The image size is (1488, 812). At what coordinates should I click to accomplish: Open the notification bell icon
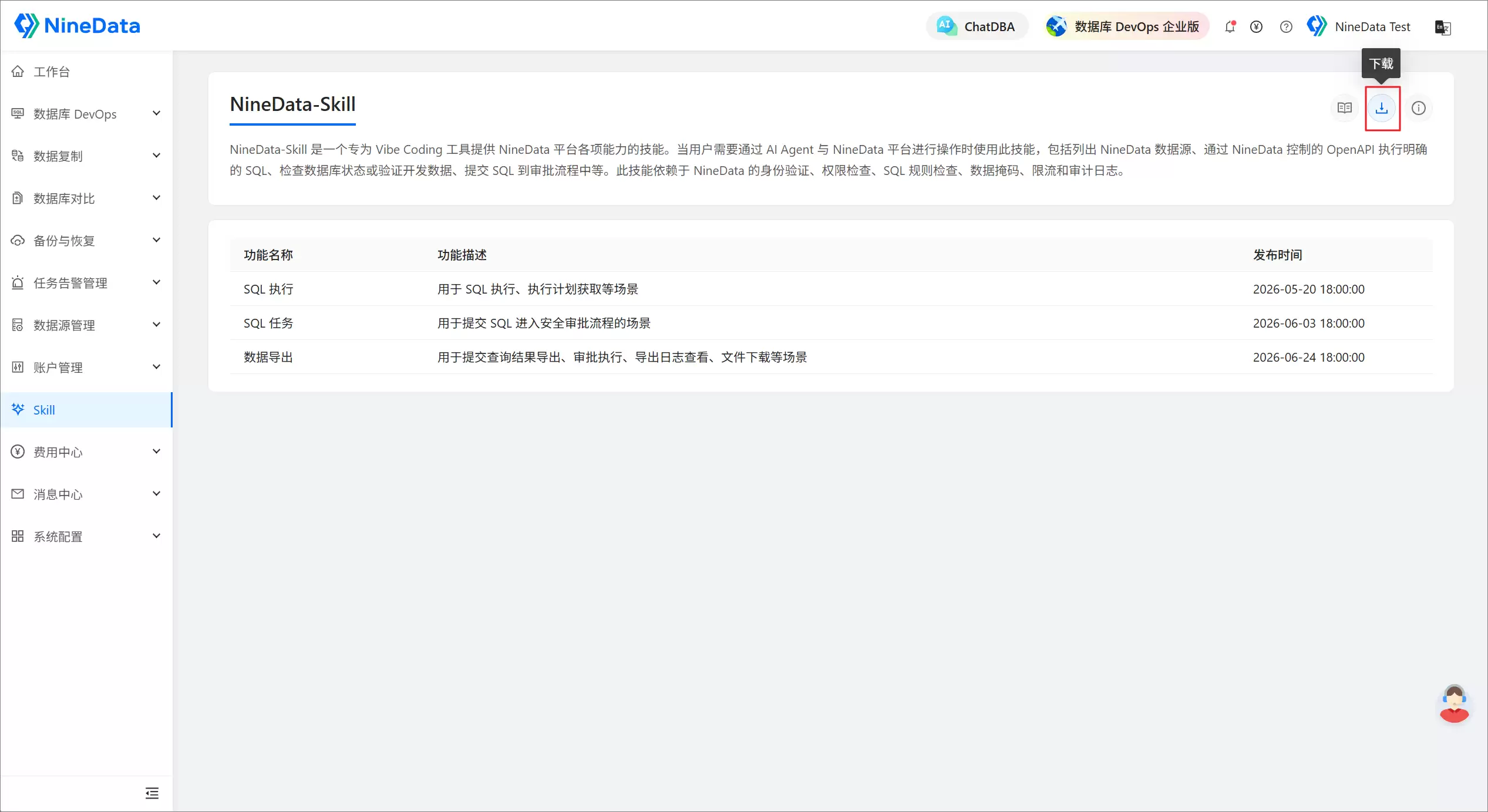tap(1230, 26)
